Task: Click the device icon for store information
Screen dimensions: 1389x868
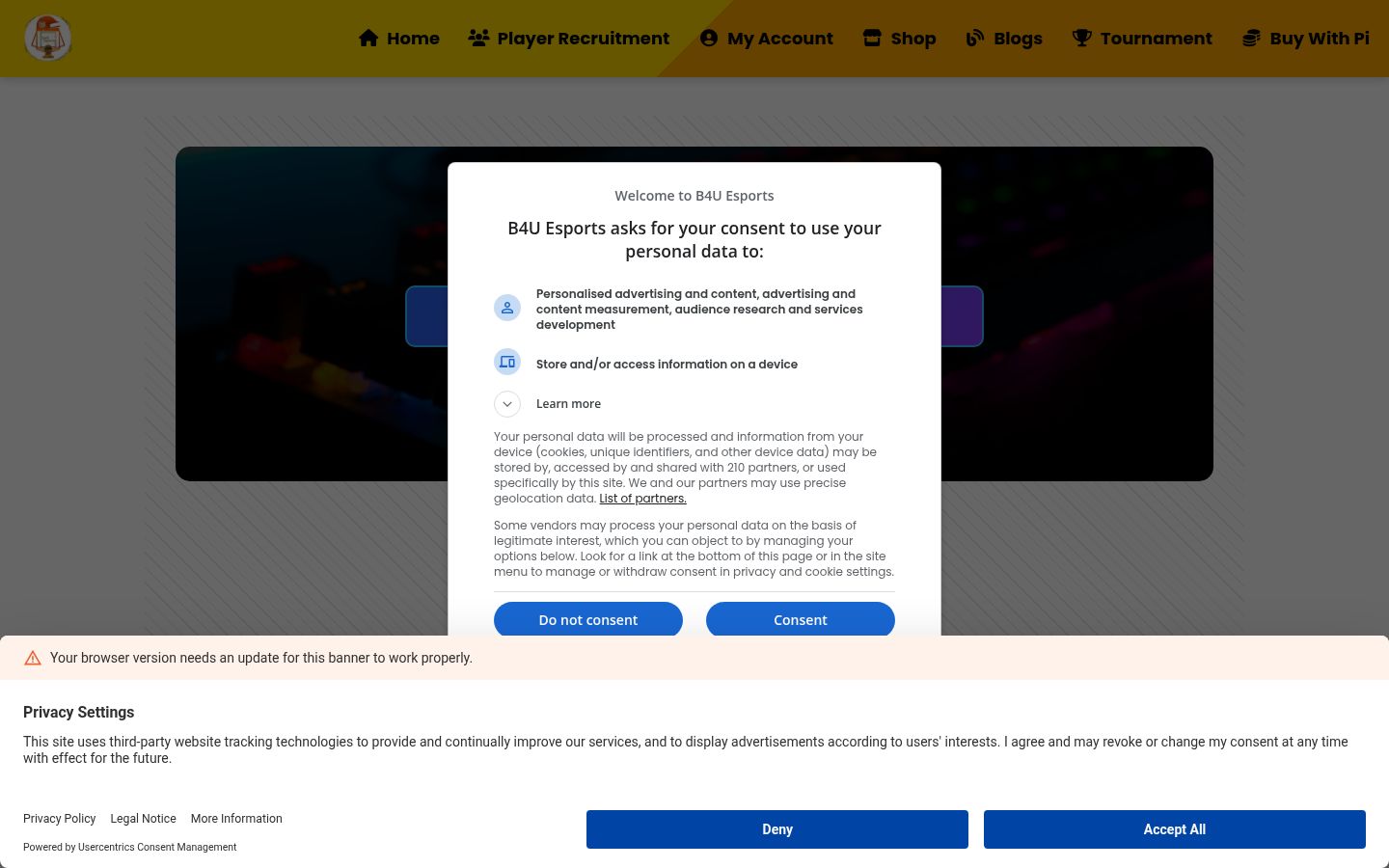Action: (507, 362)
